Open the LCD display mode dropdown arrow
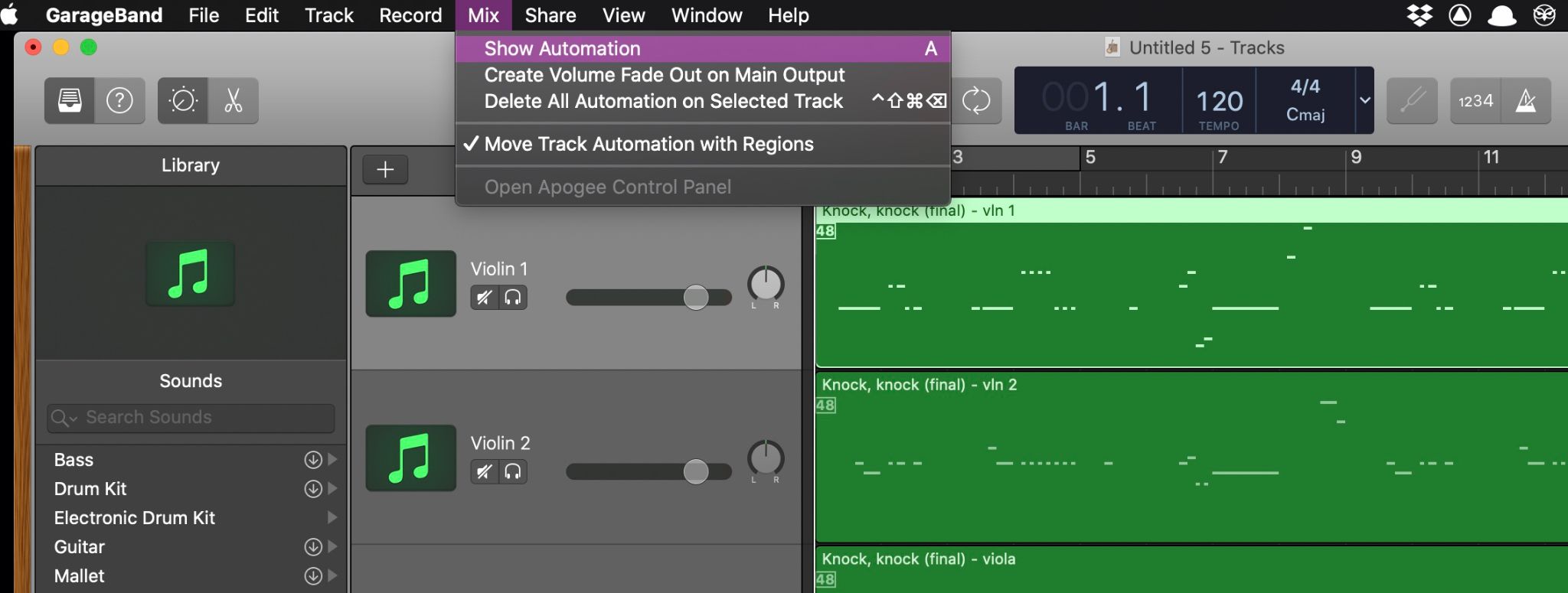 1364,100
